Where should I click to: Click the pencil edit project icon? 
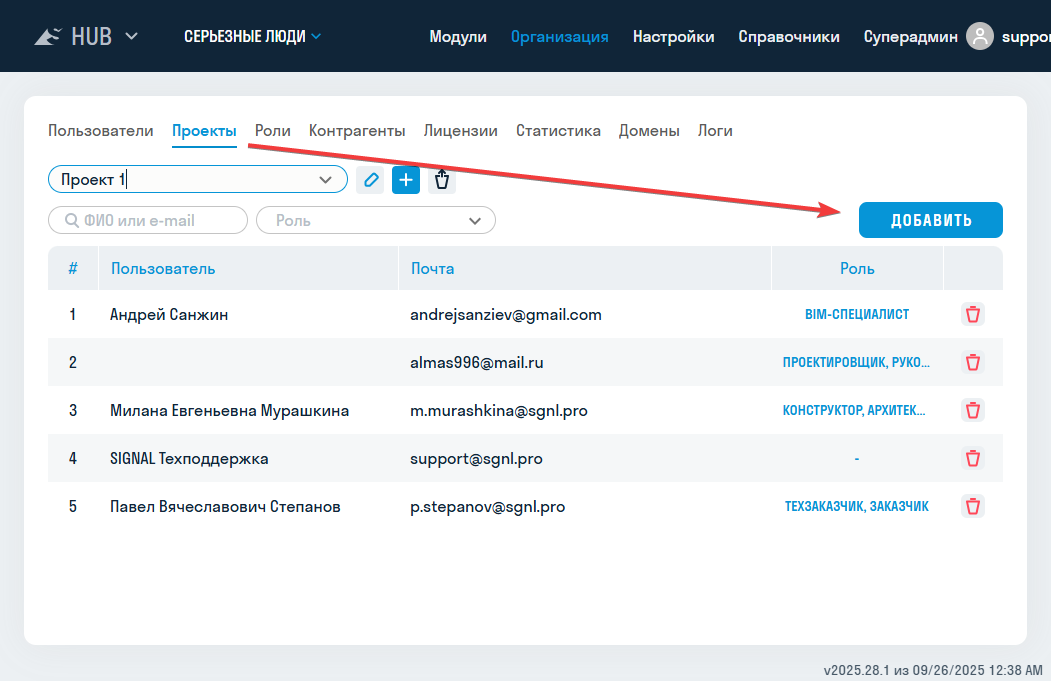pyautogui.click(x=370, y=180)
